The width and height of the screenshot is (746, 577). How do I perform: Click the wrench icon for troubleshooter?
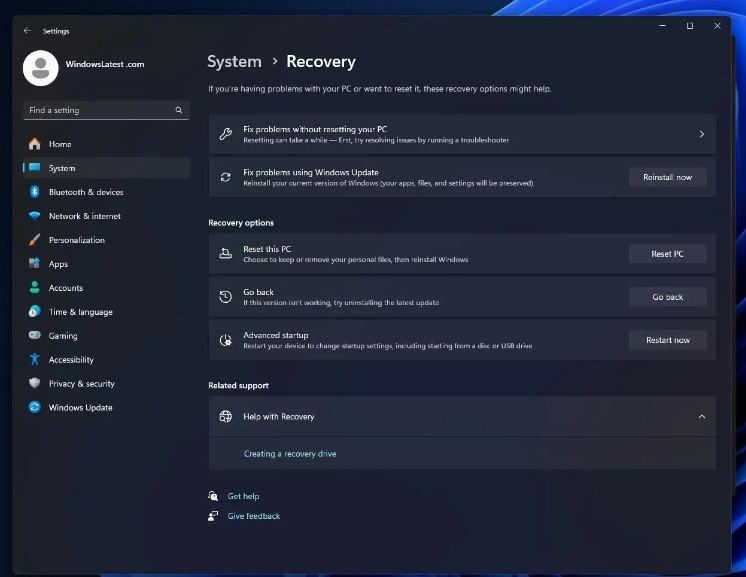point(226,134)
